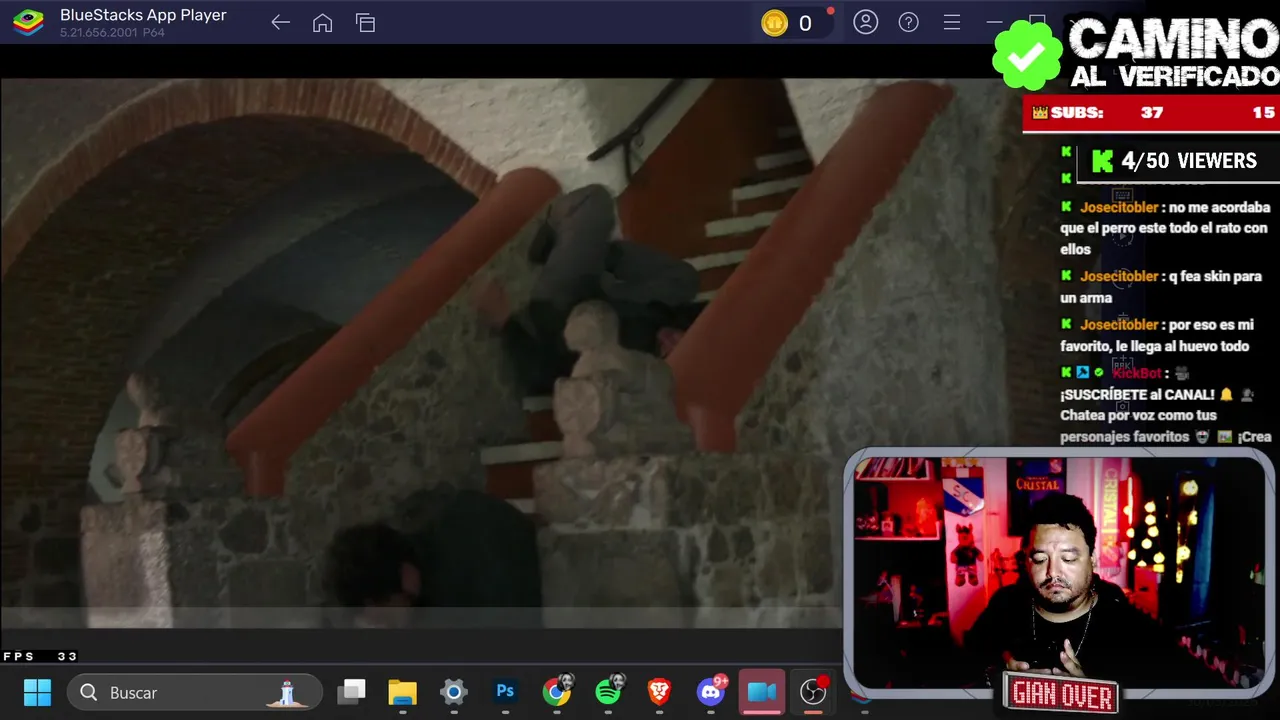
Task: Open Photoshop from the taskbar
Action: click(x=505, y=692)
